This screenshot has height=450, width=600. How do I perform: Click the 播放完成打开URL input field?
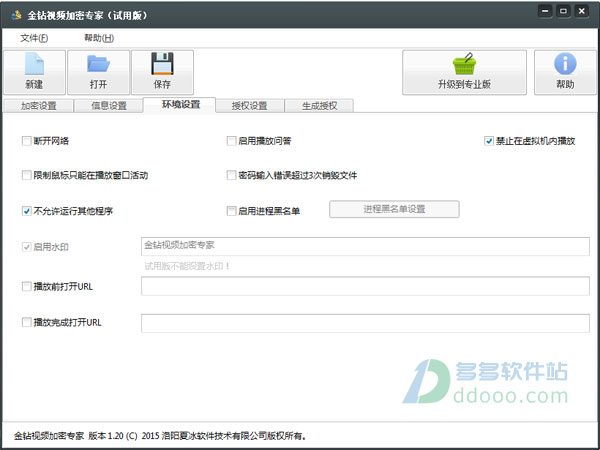coord(365,323)
